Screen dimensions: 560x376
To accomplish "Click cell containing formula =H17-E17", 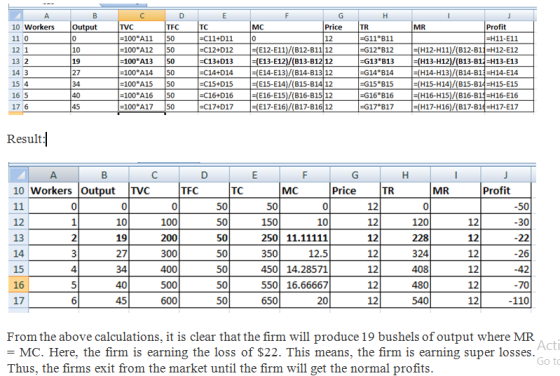I will click(509, 106).
